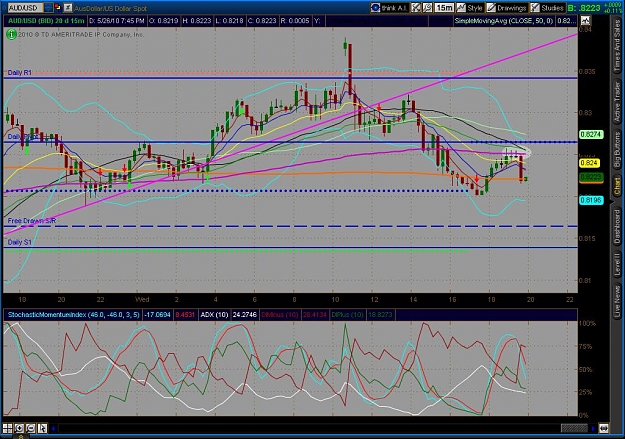625x439 pixels.
Task: Change the 15m timeframe selector
Action: click(x=444, y=8)
